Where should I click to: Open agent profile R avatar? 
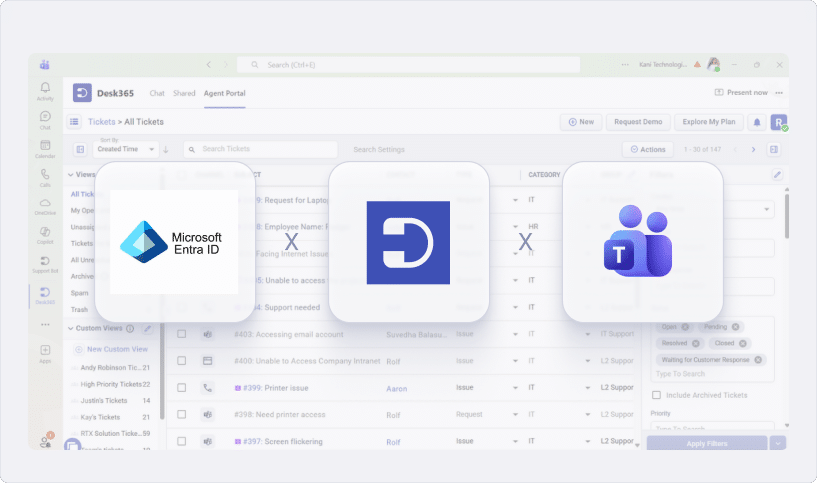point(778,122)
